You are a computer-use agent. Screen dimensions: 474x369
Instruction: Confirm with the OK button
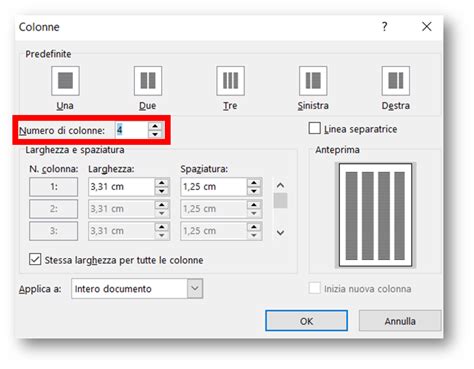[306, 321]
